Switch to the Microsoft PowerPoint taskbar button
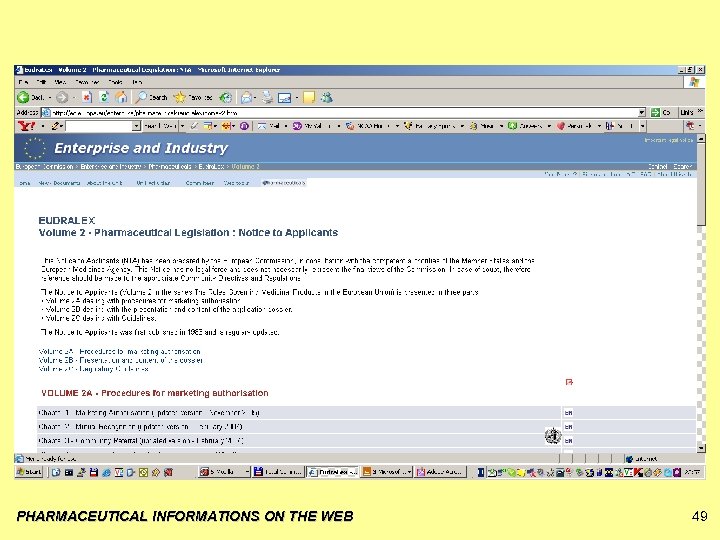The width and height of the screenshot is (720, 540). [x=387, y=472]
